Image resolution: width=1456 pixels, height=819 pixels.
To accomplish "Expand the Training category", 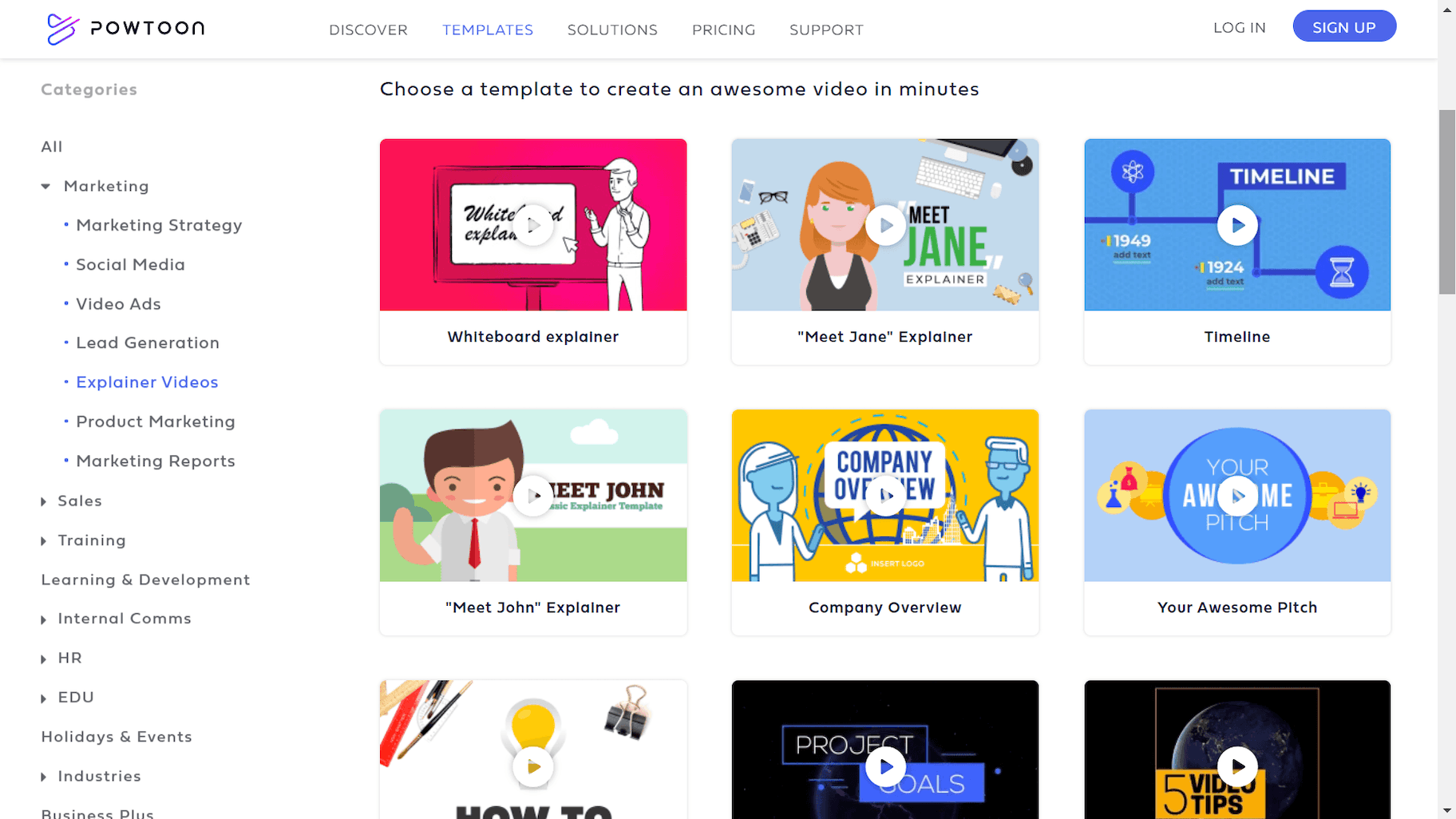I will (44, 541).
